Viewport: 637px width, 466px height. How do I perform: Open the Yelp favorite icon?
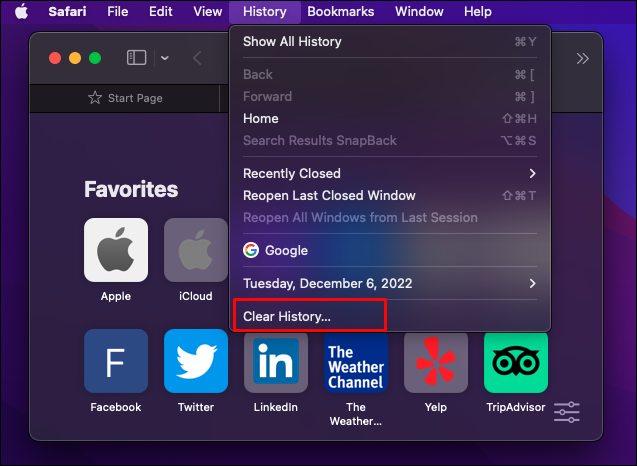coord(436,361)
